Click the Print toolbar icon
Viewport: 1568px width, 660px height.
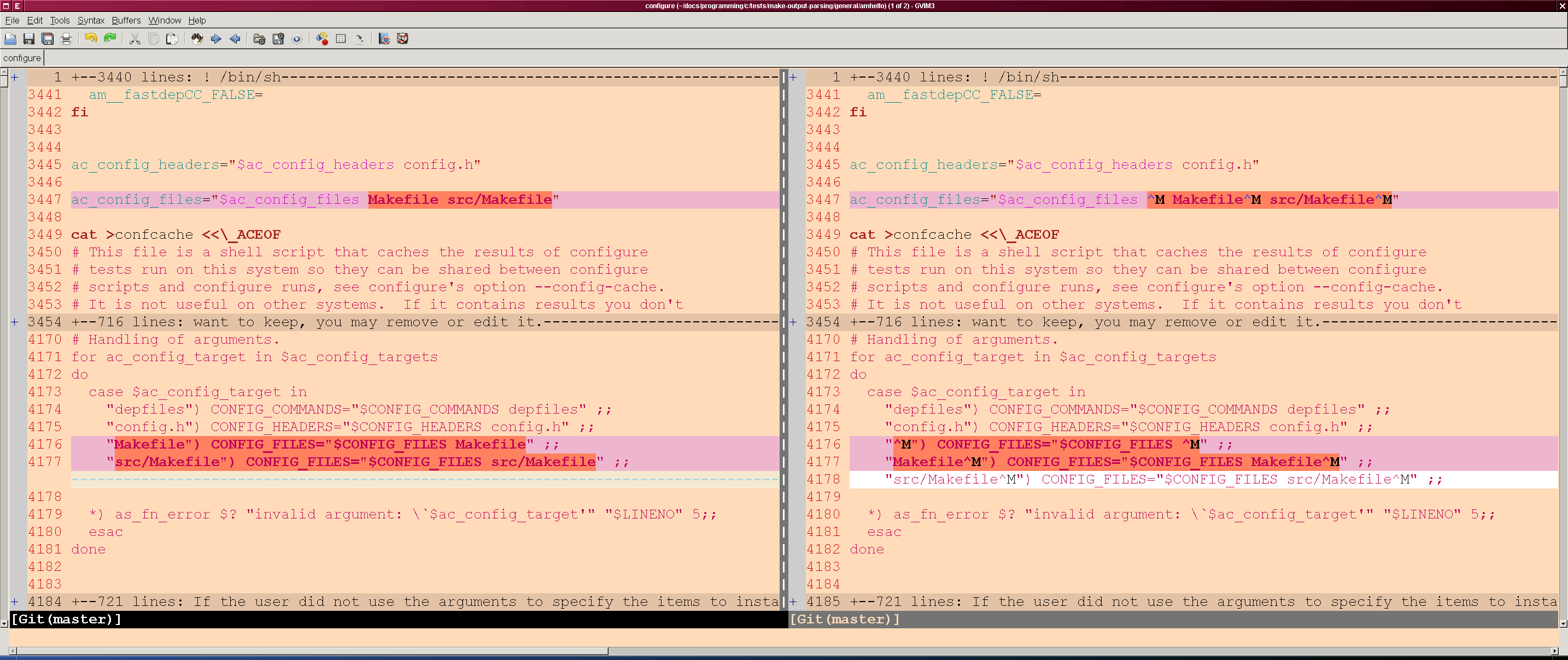point(66,39)
